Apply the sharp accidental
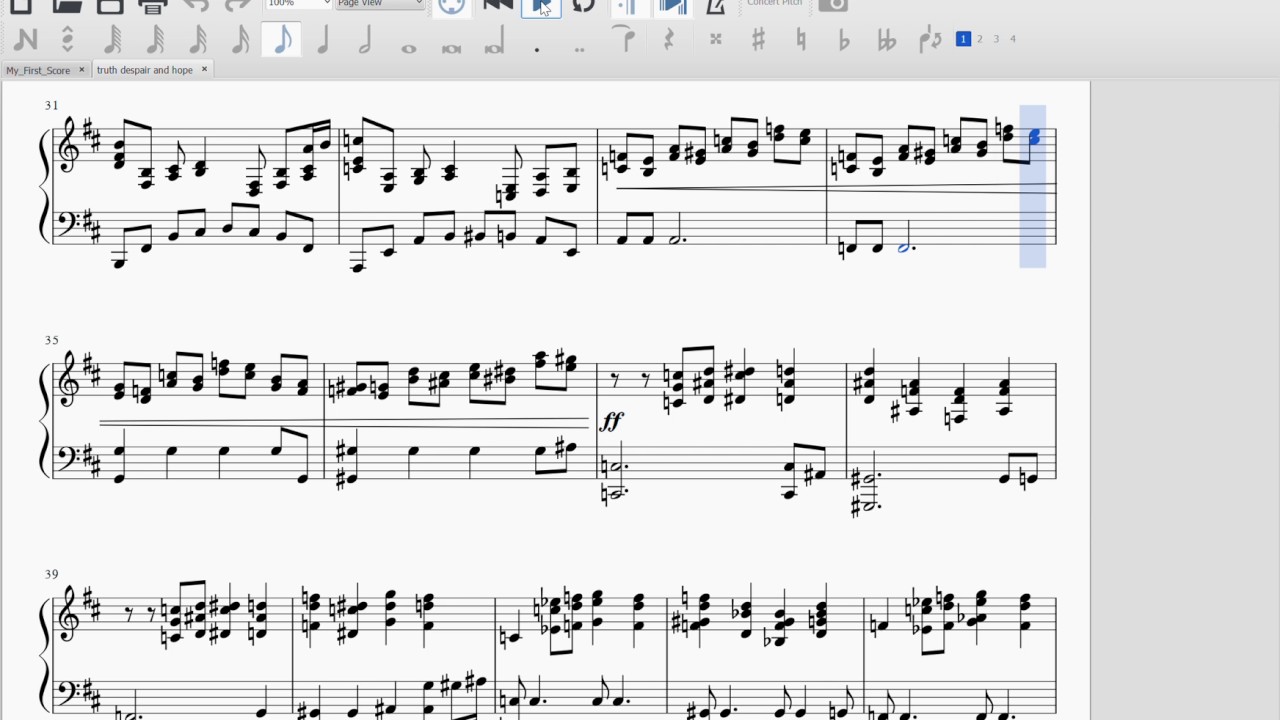The width and height of the screenshot is (1280, 720). (x=758, y=40)
